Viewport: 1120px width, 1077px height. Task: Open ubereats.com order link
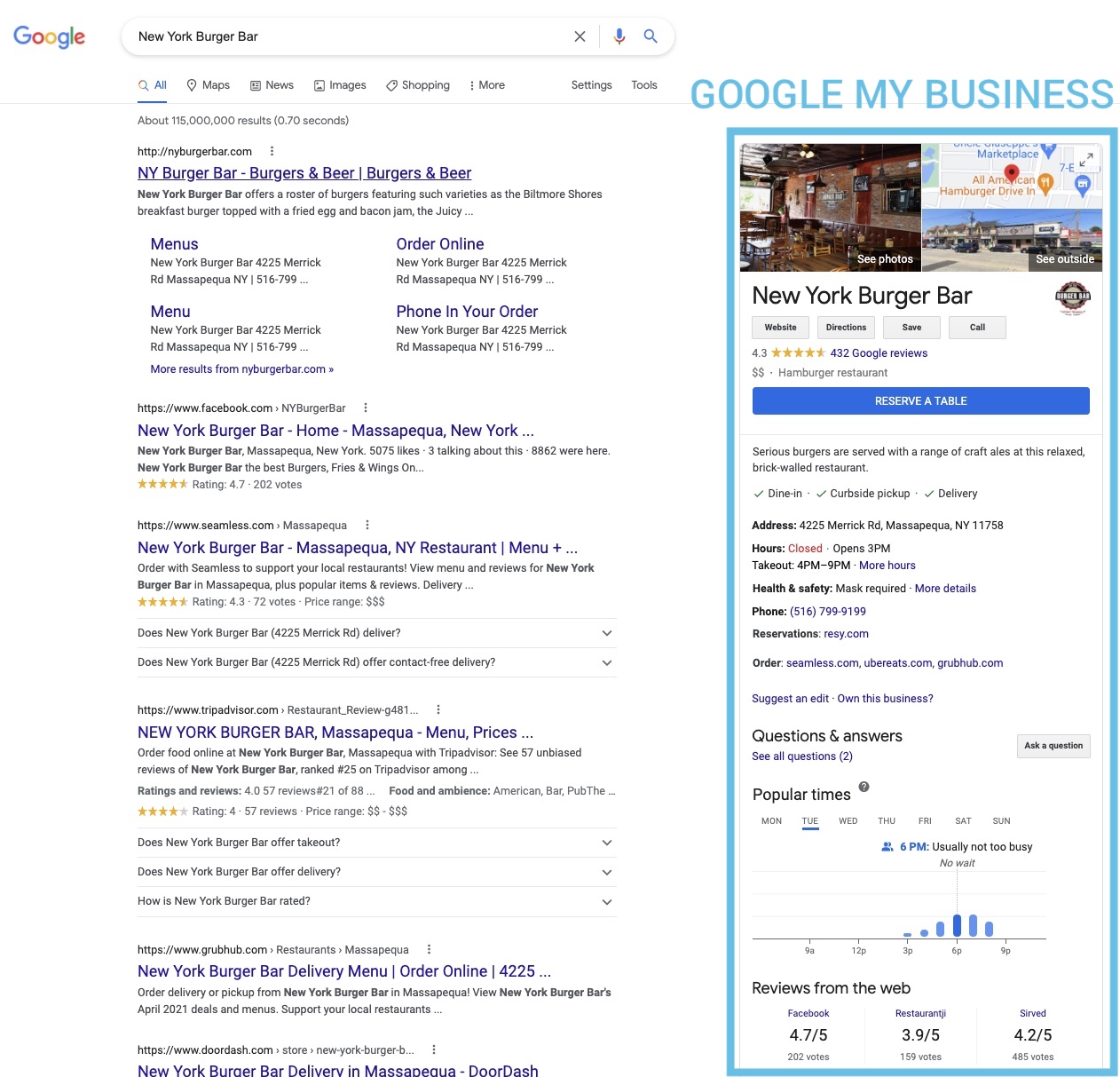pos(898,663)
